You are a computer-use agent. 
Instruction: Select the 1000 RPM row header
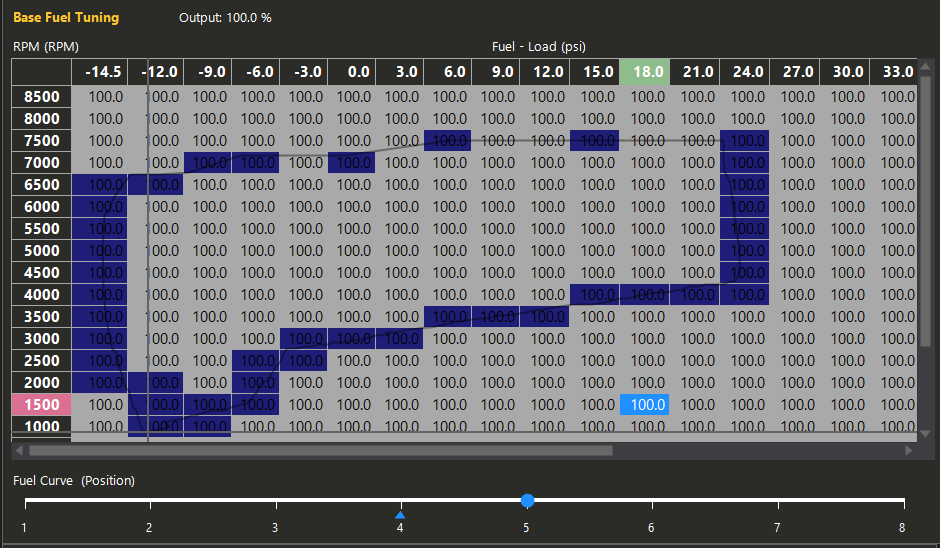pos(41,424)
